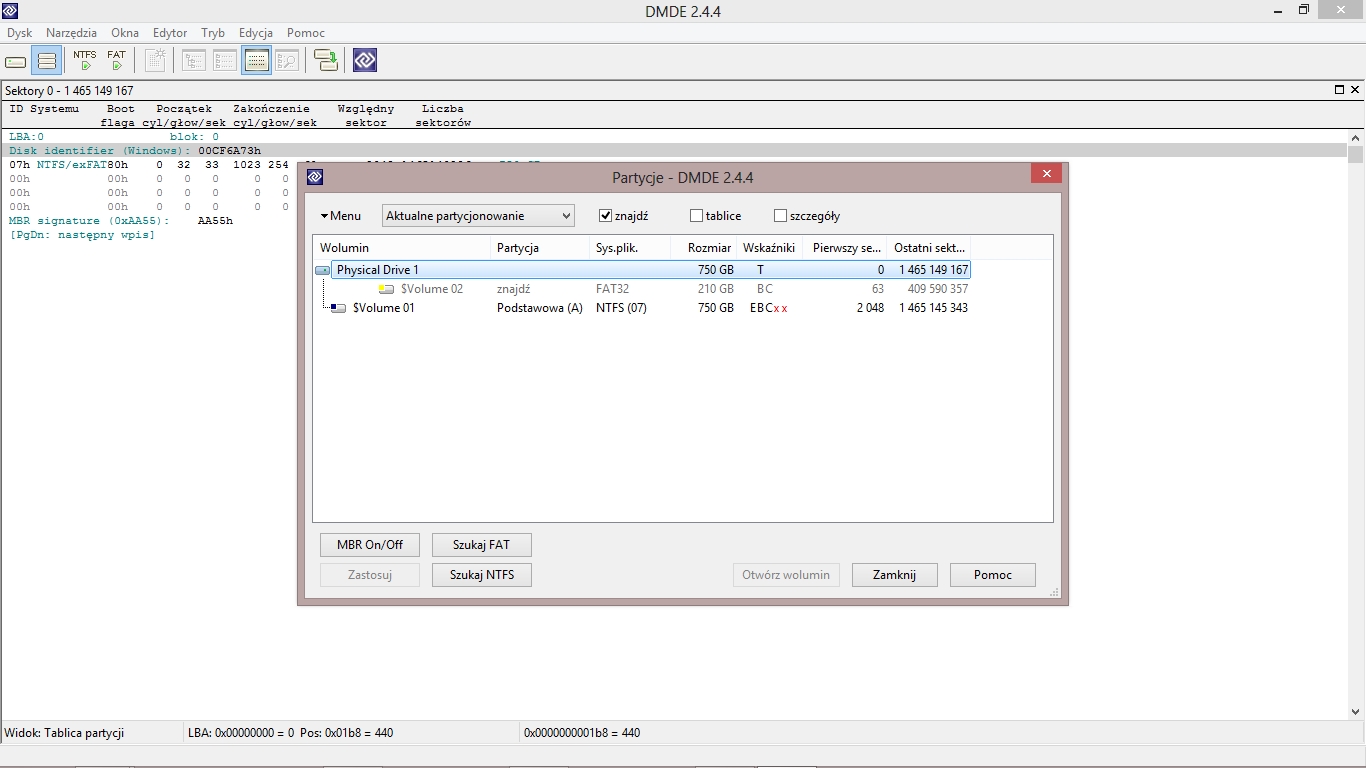Open the Narzędzia menu
The height and width of the screenshot is (768, 1366).
coord(71,33)
